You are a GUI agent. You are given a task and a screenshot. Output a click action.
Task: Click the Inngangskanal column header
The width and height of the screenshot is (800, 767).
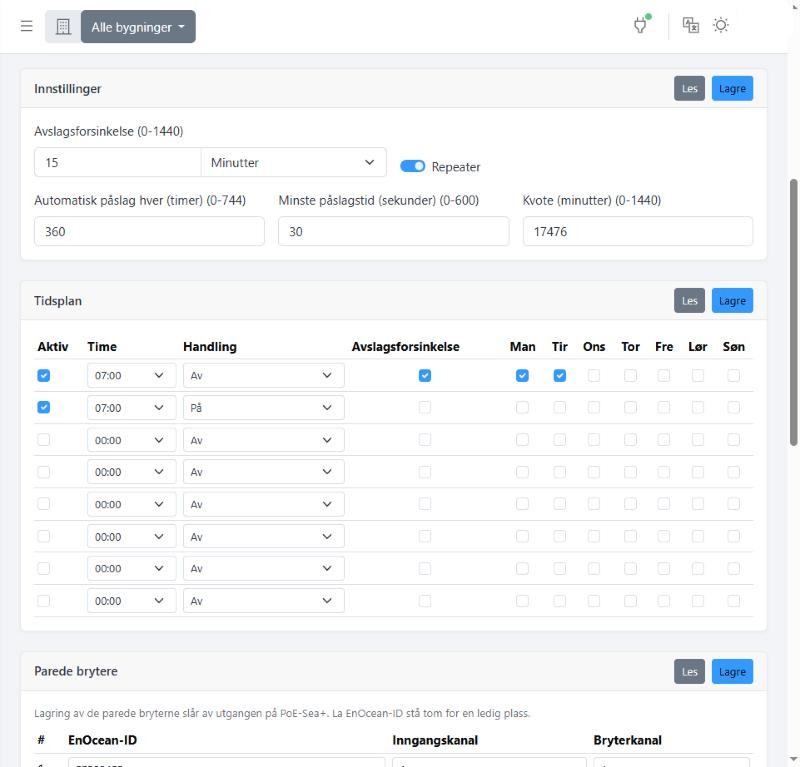coord(435,740)
